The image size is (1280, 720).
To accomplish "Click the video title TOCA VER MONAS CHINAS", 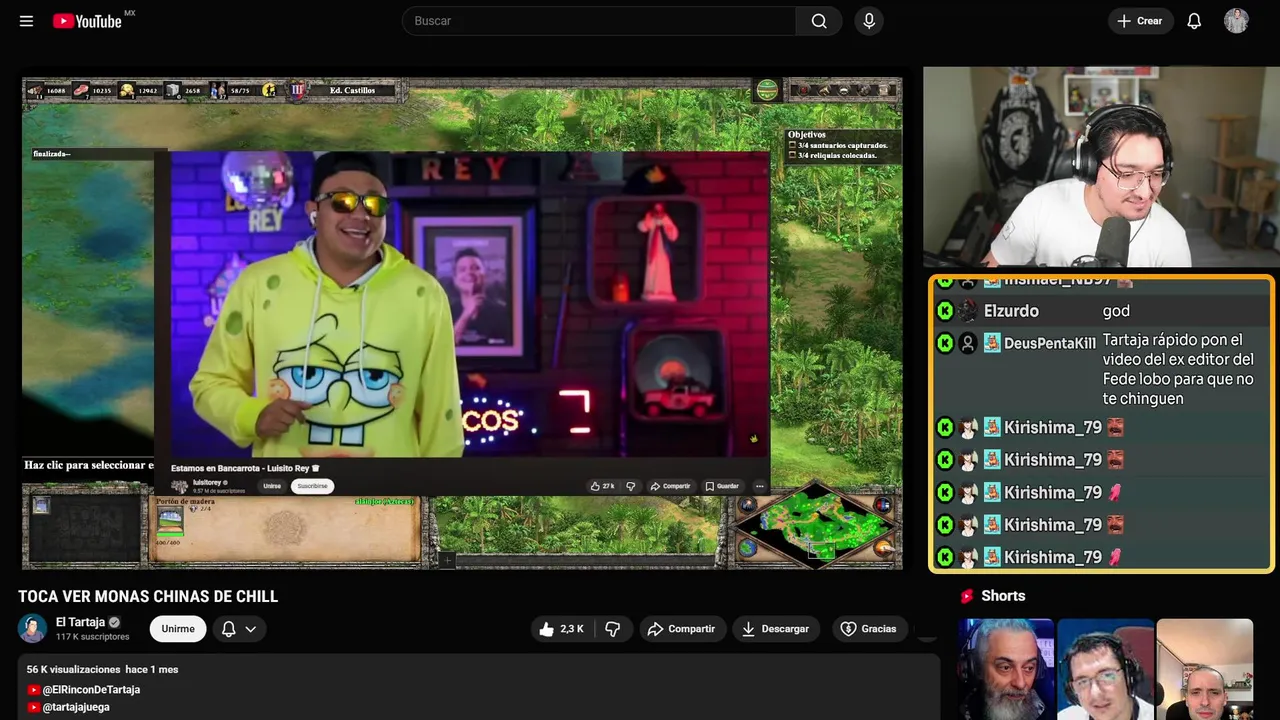I will 148,597.
